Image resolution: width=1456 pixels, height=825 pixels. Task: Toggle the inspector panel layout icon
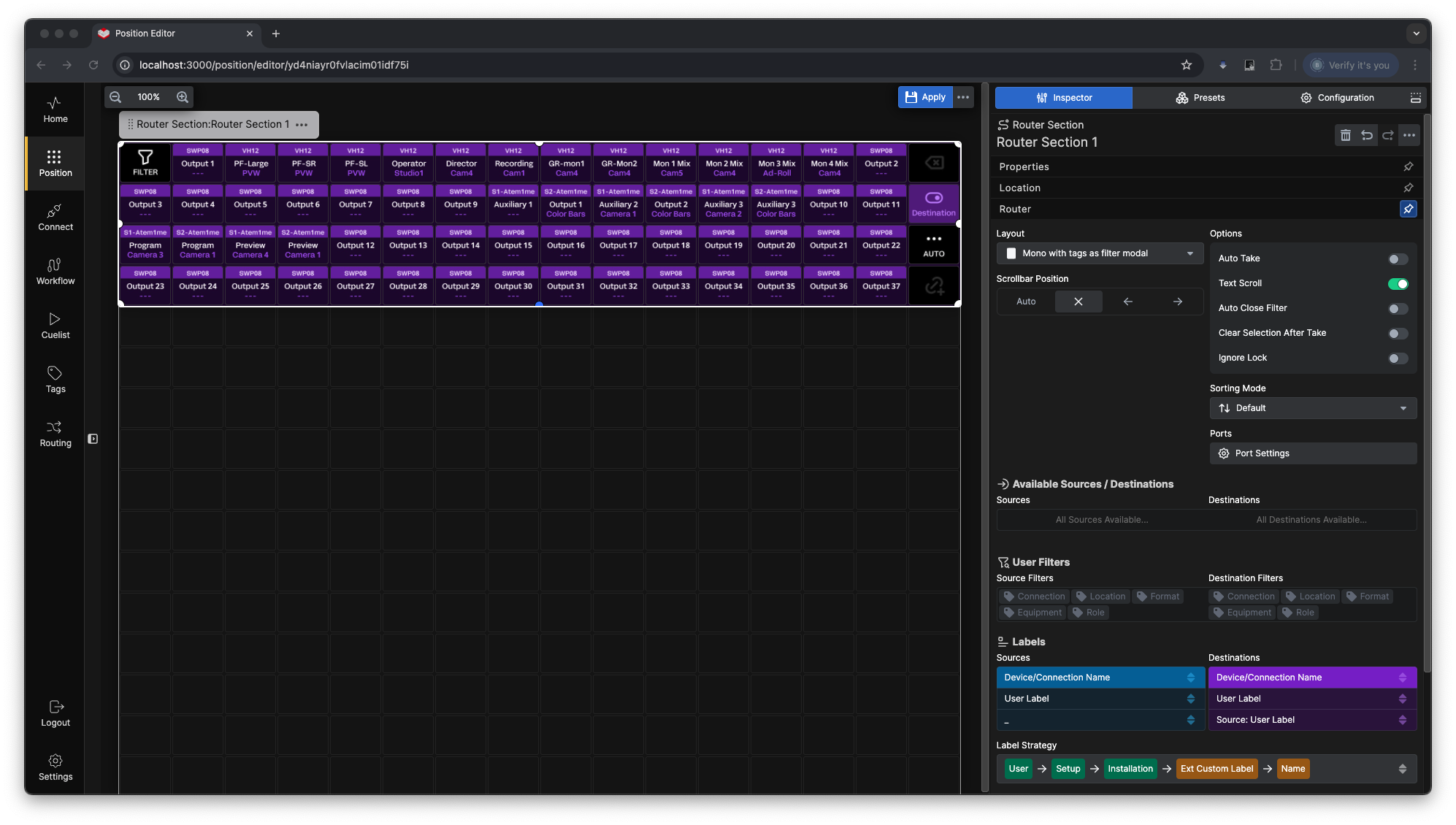pos(1415,98)
